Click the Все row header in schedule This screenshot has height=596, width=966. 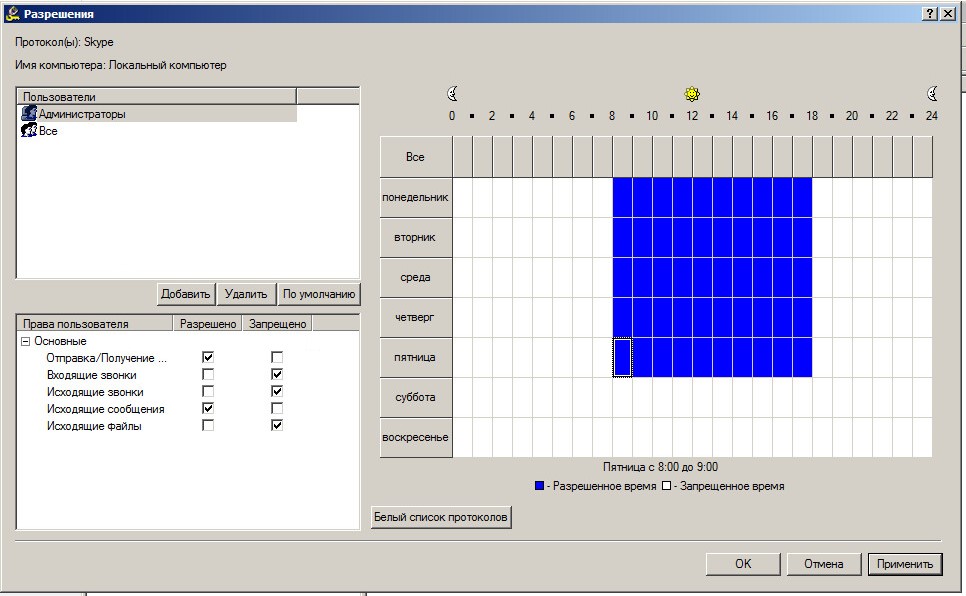click(x=415, y=157)
